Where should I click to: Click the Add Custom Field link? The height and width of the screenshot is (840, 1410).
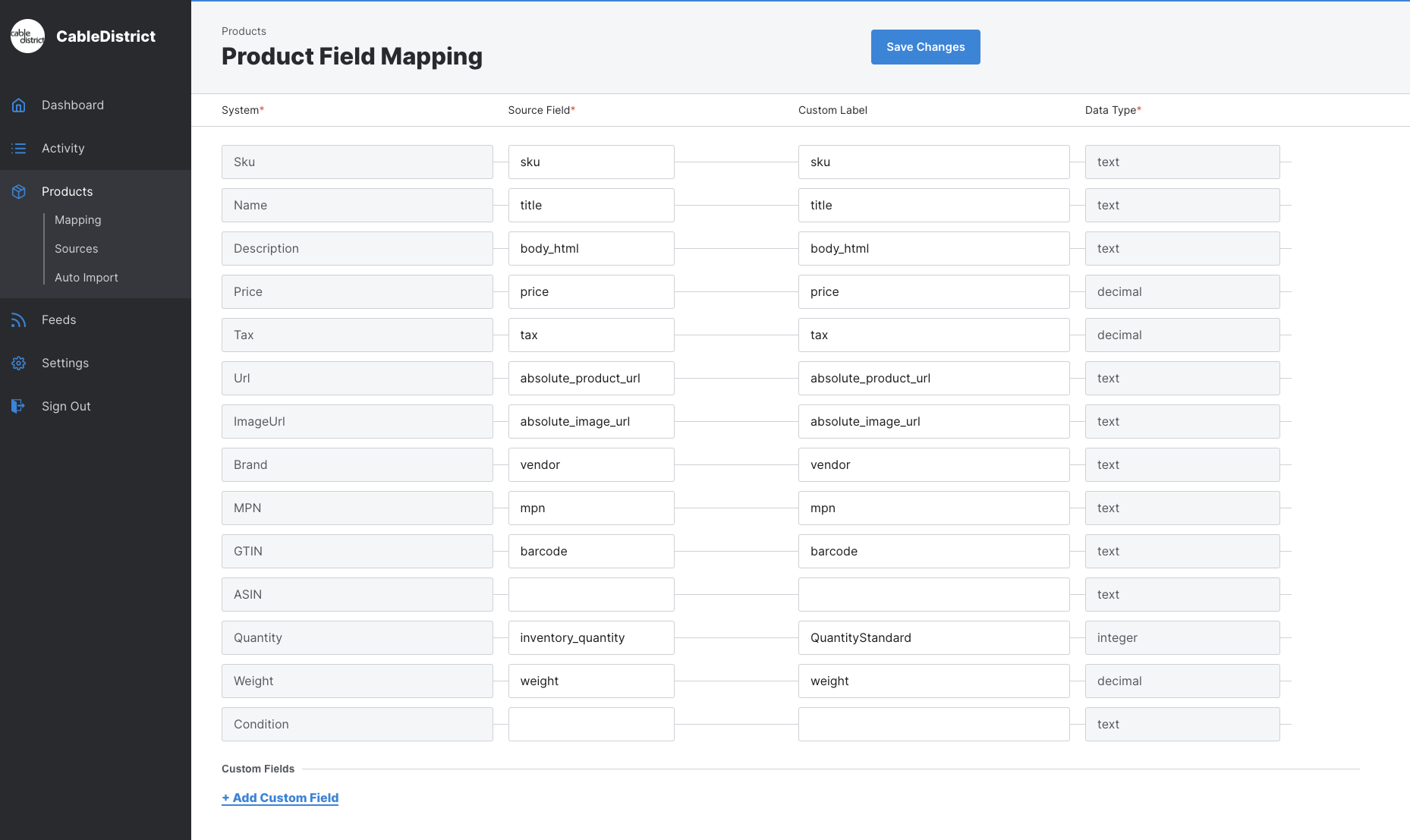click(x=280, y=798)
